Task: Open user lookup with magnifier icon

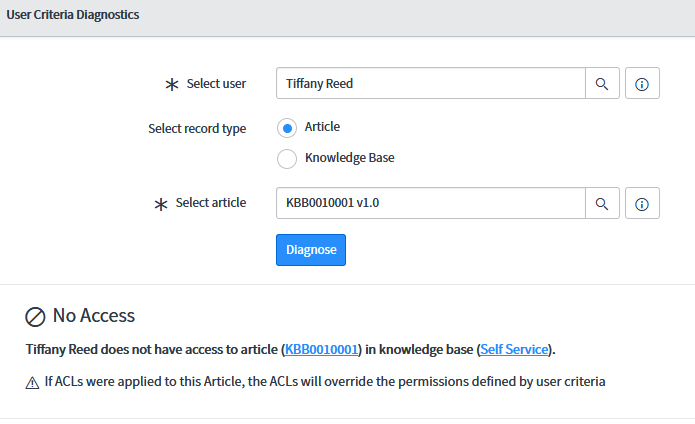Action: [602, 83]
